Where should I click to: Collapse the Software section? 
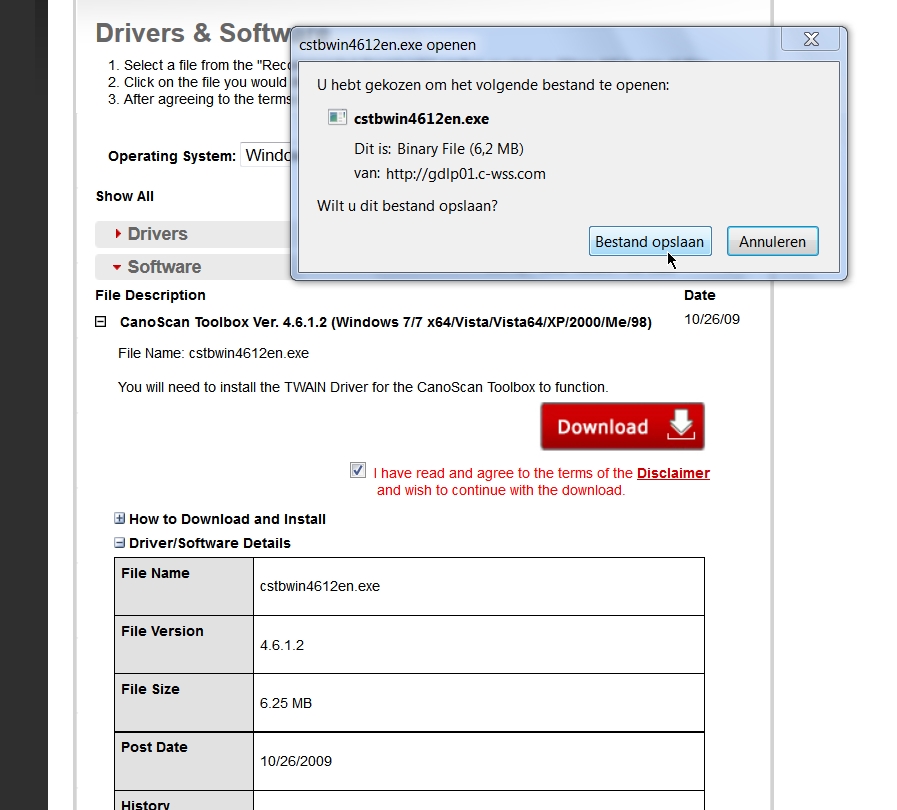[x=163, y=267]
